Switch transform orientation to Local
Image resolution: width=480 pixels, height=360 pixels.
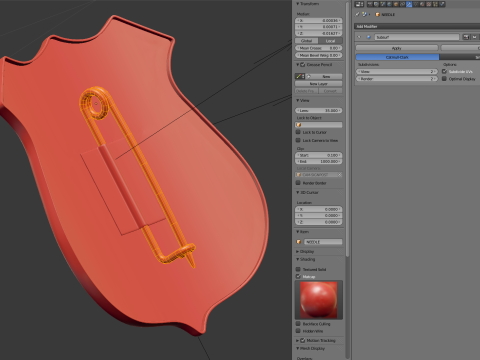[x=330, y=41]
